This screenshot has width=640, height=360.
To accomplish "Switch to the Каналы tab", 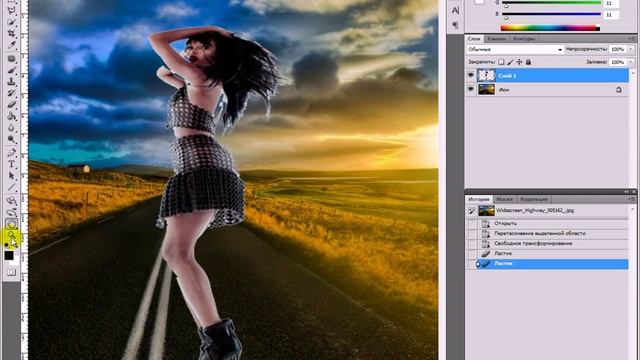I will point(496,39).
